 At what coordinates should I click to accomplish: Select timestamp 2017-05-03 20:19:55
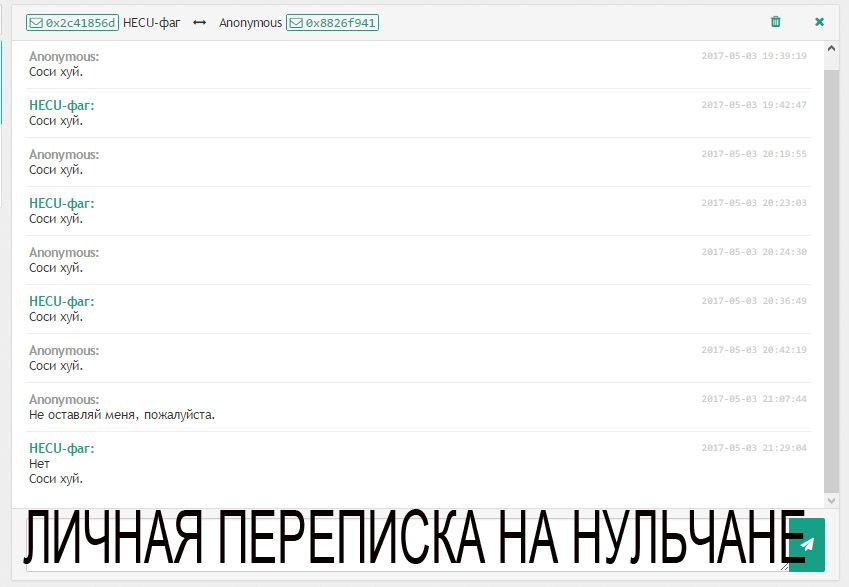pos(754,154)
